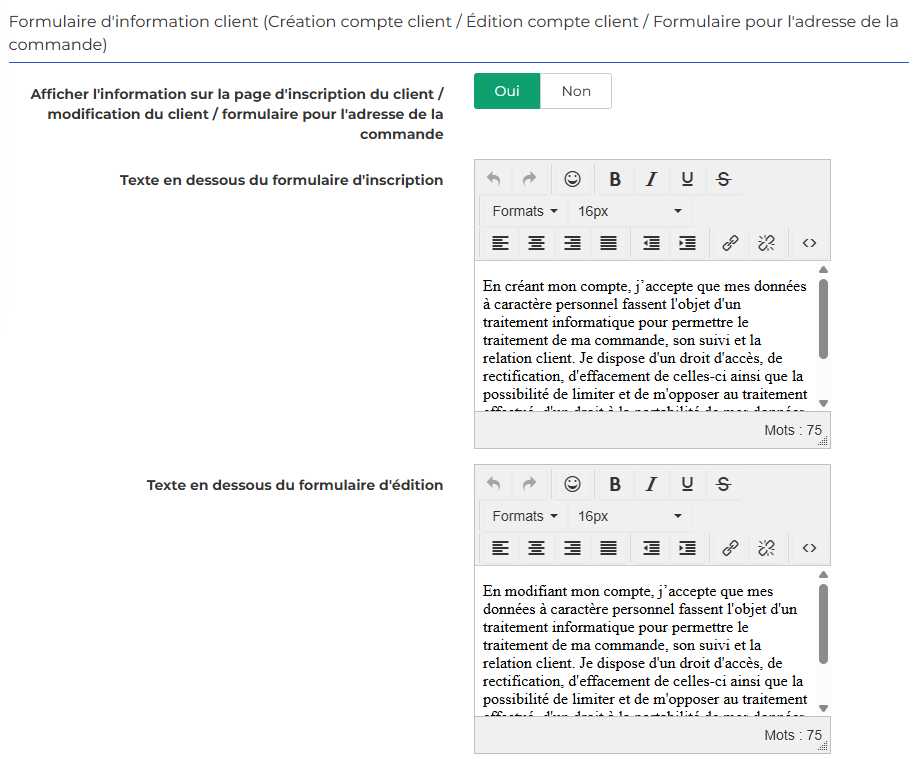
Task: Increase indent in inscription editor
Action: coord(687,243)
